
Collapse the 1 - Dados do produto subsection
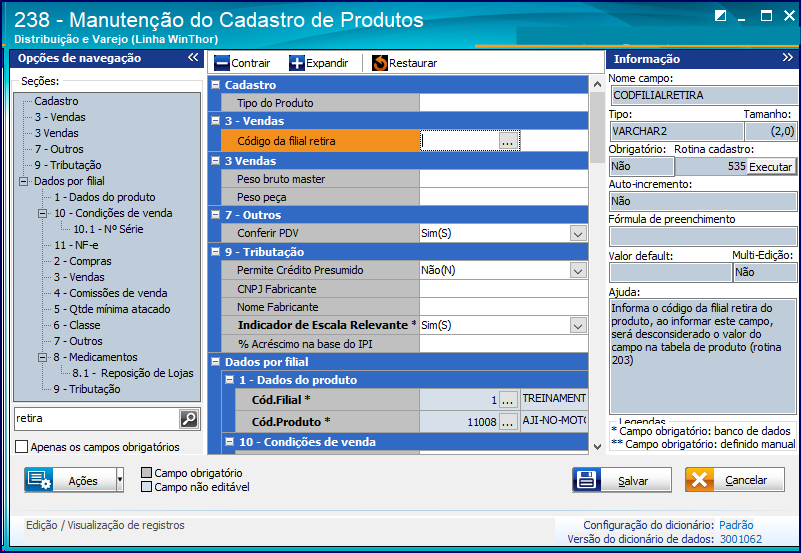click(230, 379)
